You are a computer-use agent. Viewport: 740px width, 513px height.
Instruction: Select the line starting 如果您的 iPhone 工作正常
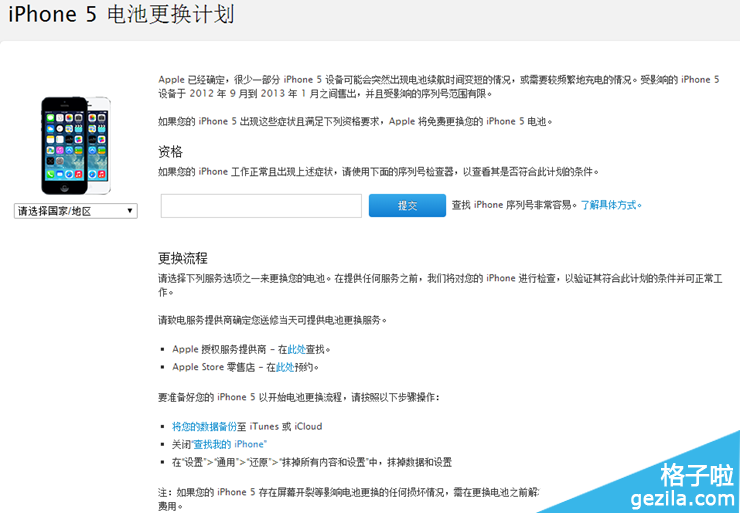[378, 172]
